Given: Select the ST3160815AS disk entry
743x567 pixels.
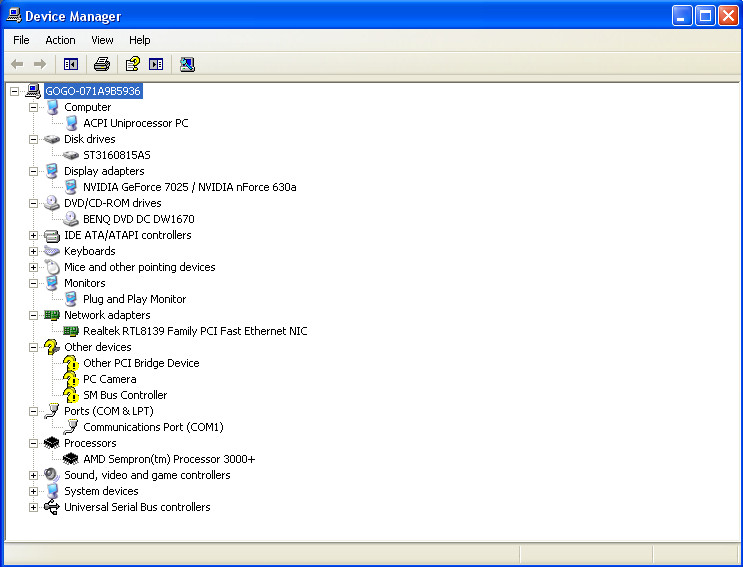Looking at the screenshot, I should point(117,155).
